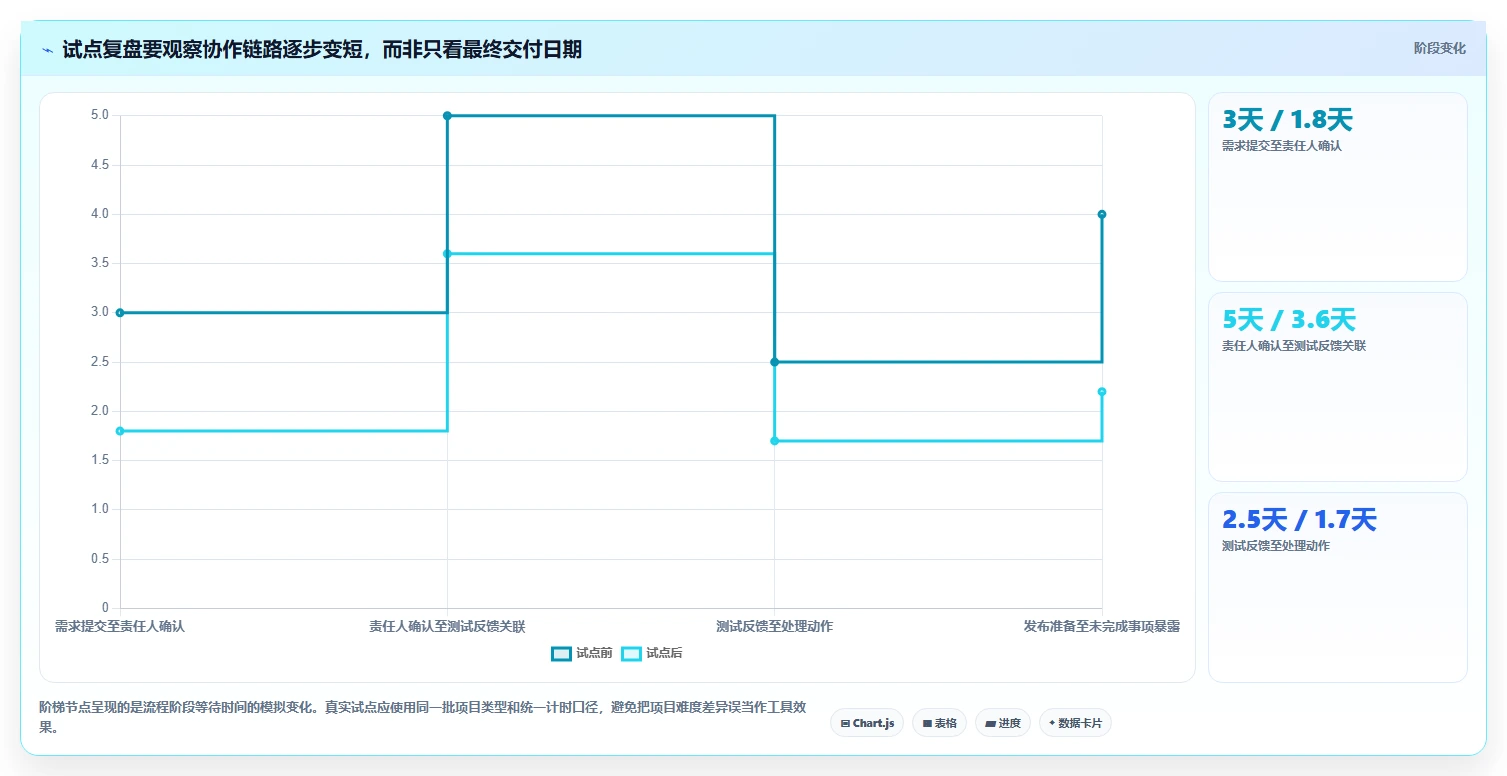Click the 进度 tag pill
This screenshot has width=1507, height=776.
tap(1002, 722)
